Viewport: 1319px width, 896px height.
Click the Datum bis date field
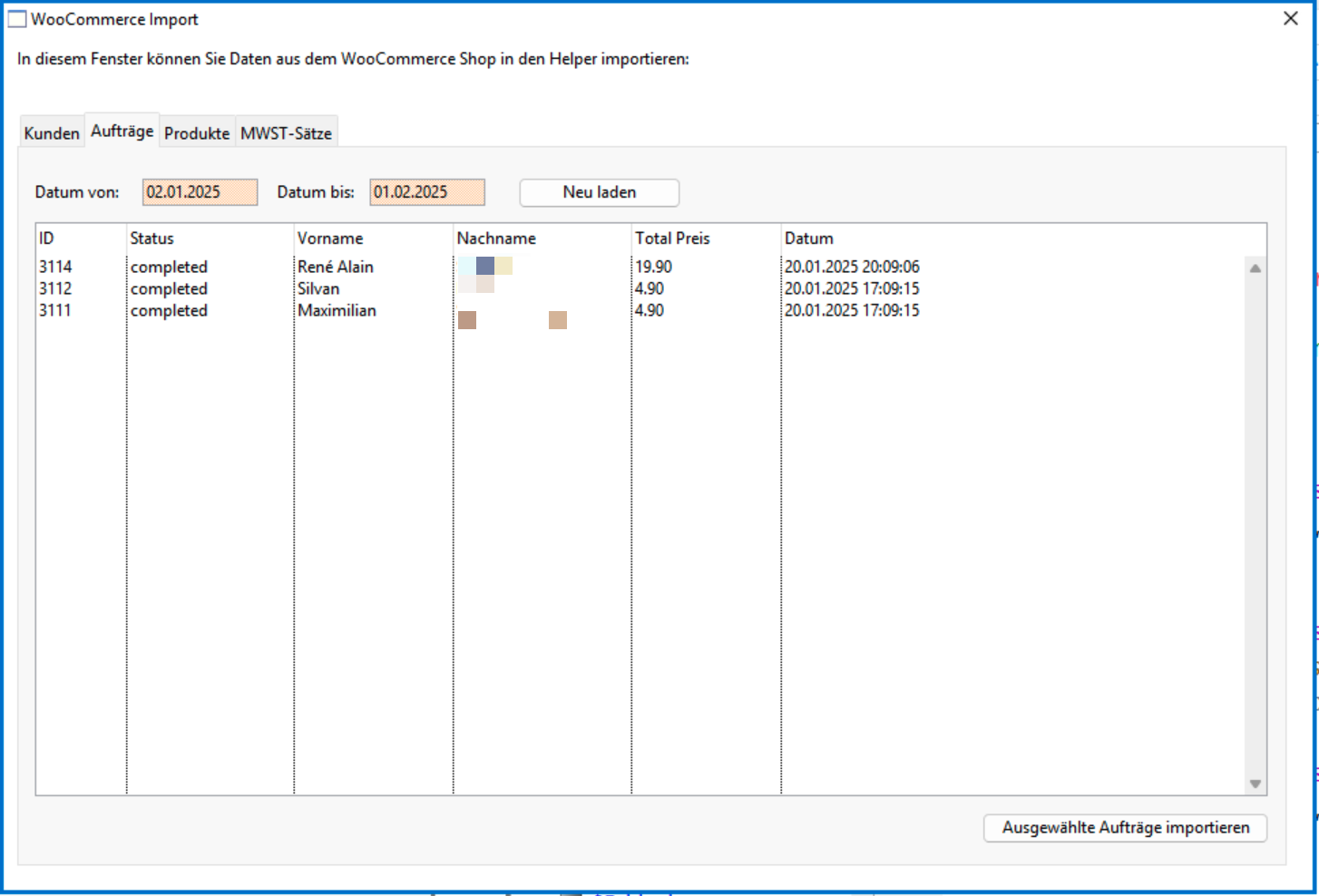426,192
